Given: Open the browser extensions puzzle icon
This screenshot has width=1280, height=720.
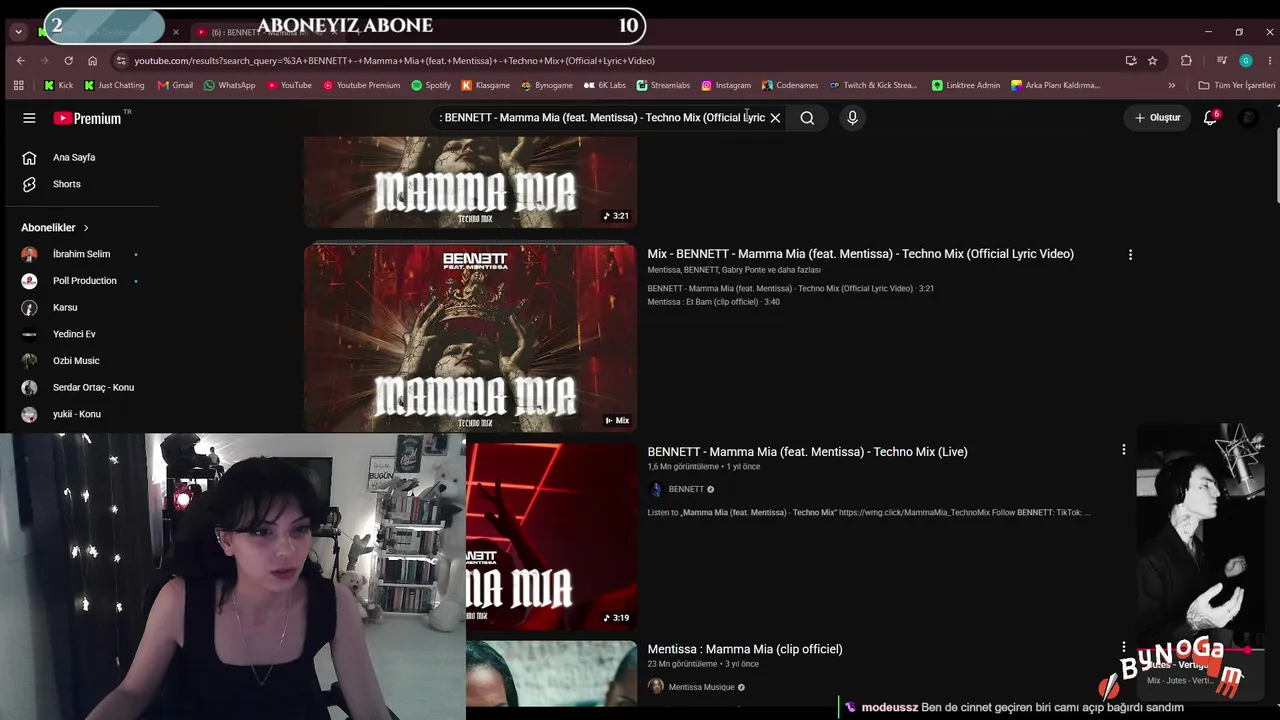Looking at the screenshot, I should tap(1186, 60).
